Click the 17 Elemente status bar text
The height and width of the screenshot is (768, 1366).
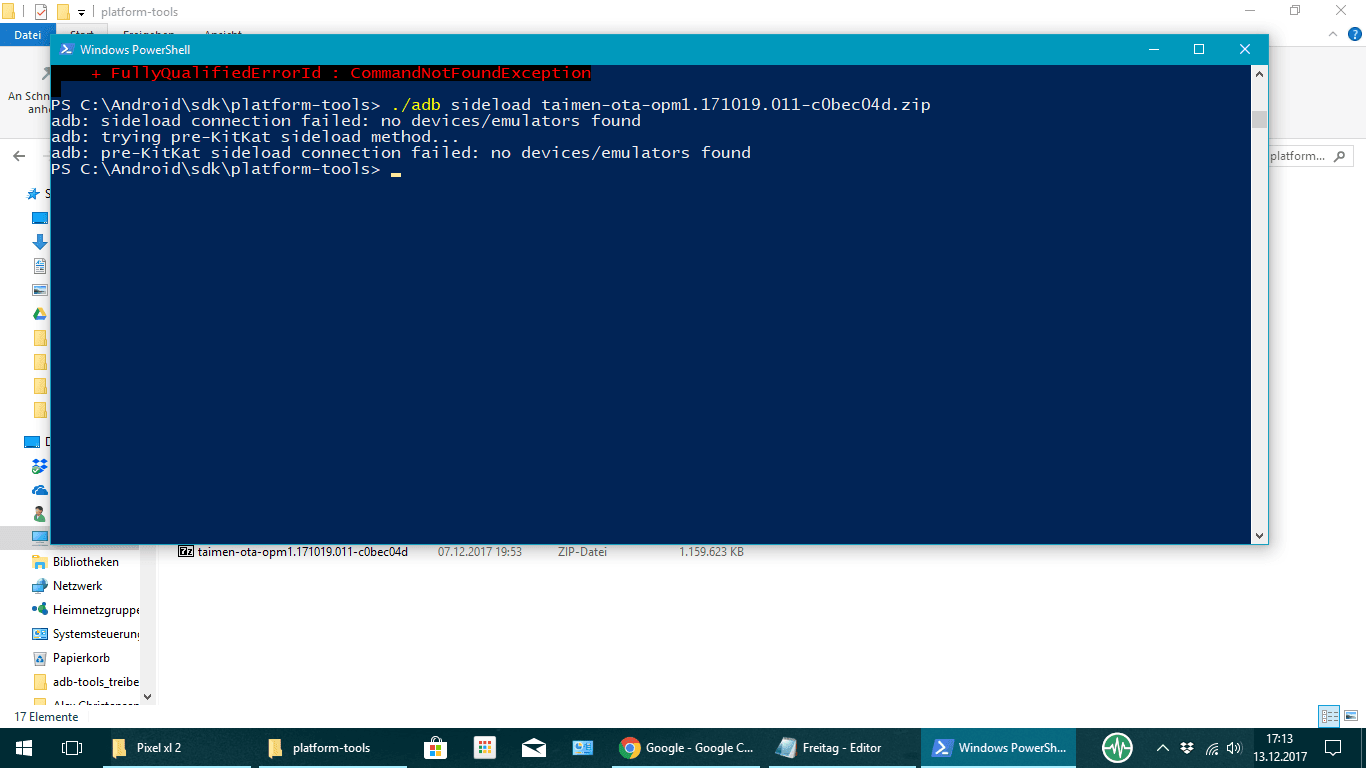(x=46, y=716)
